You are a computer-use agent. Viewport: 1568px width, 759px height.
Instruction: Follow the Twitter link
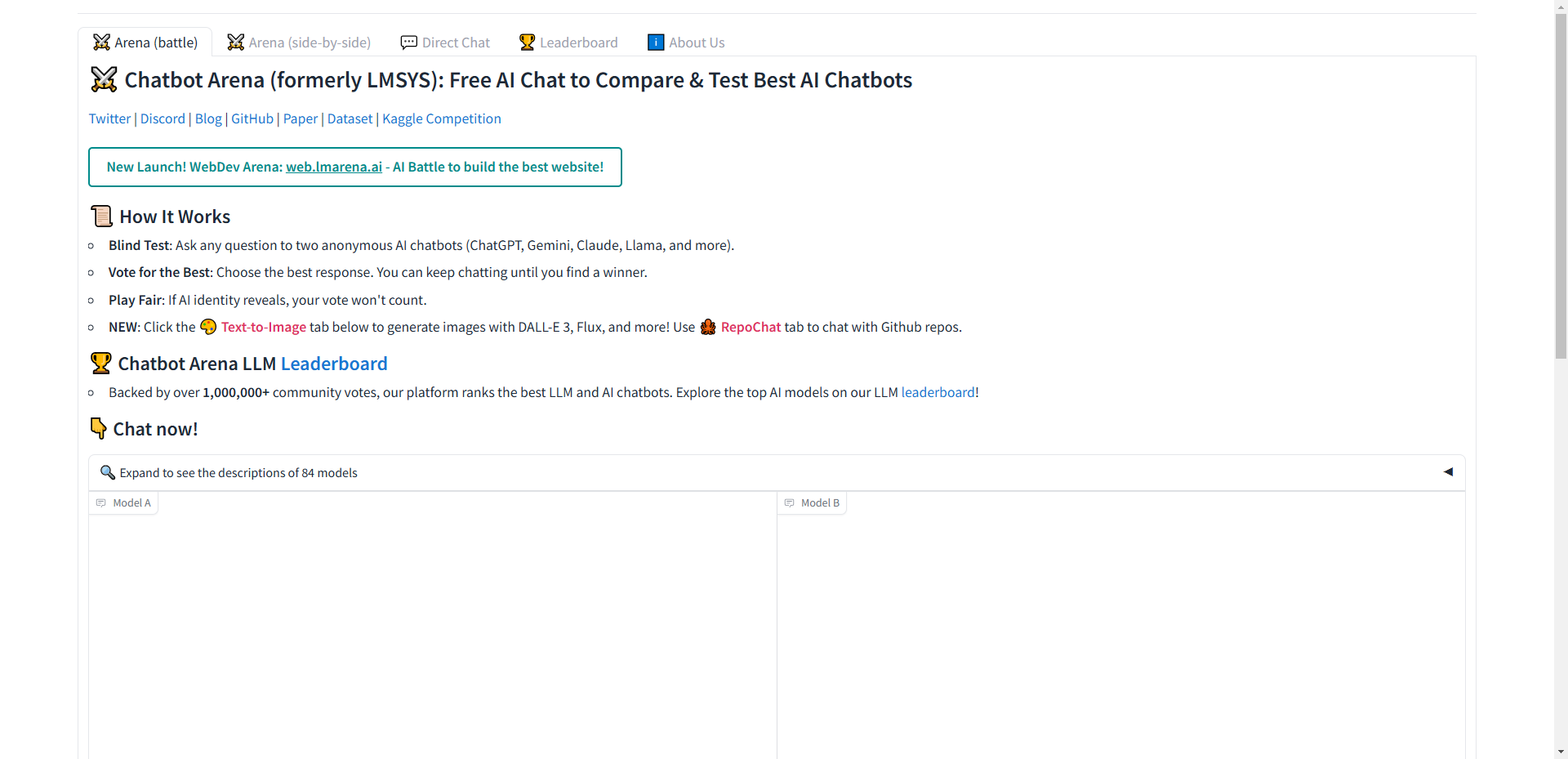pos(109,118)
